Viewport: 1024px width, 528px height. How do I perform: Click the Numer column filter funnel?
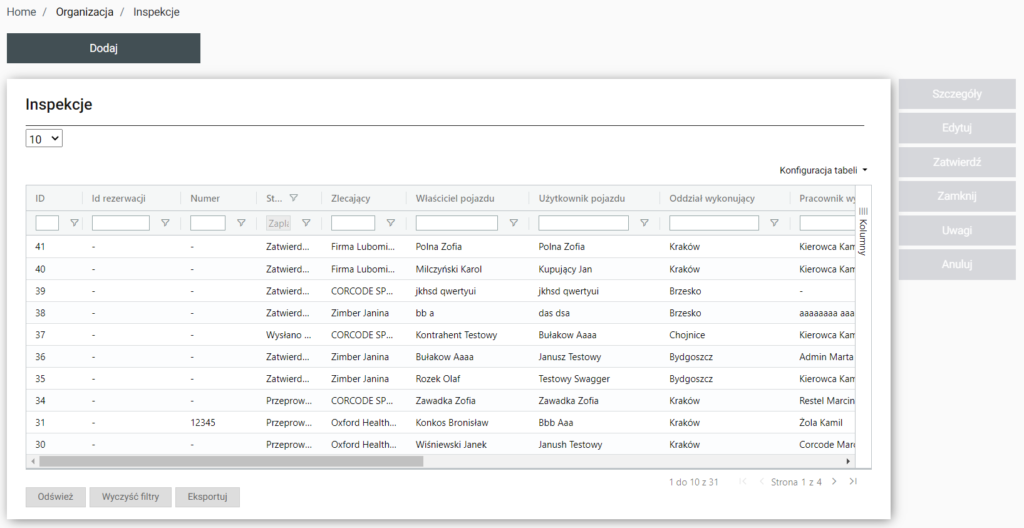(x=241, y=223)
